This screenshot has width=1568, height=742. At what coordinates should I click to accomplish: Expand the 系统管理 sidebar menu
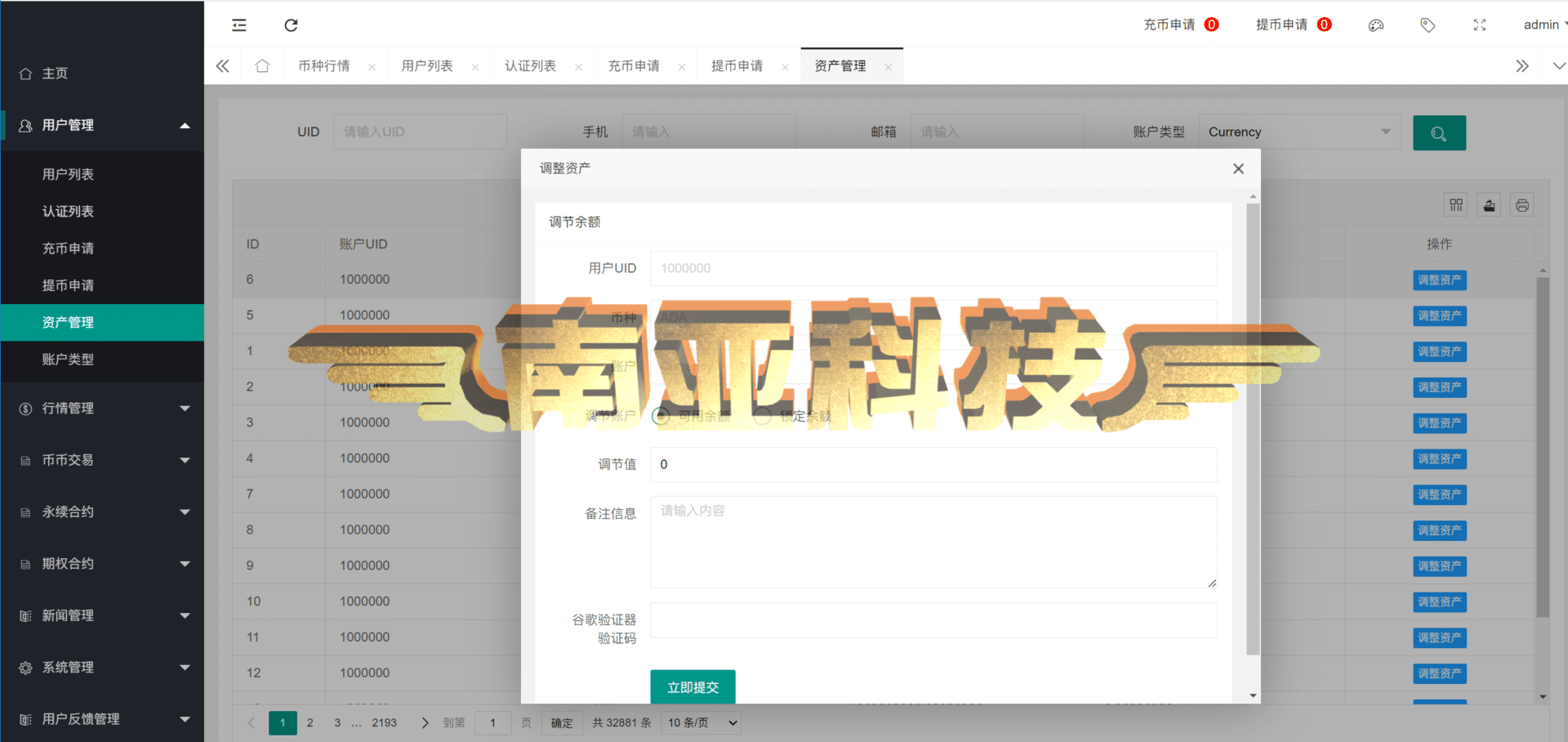(x=102, y=668)
